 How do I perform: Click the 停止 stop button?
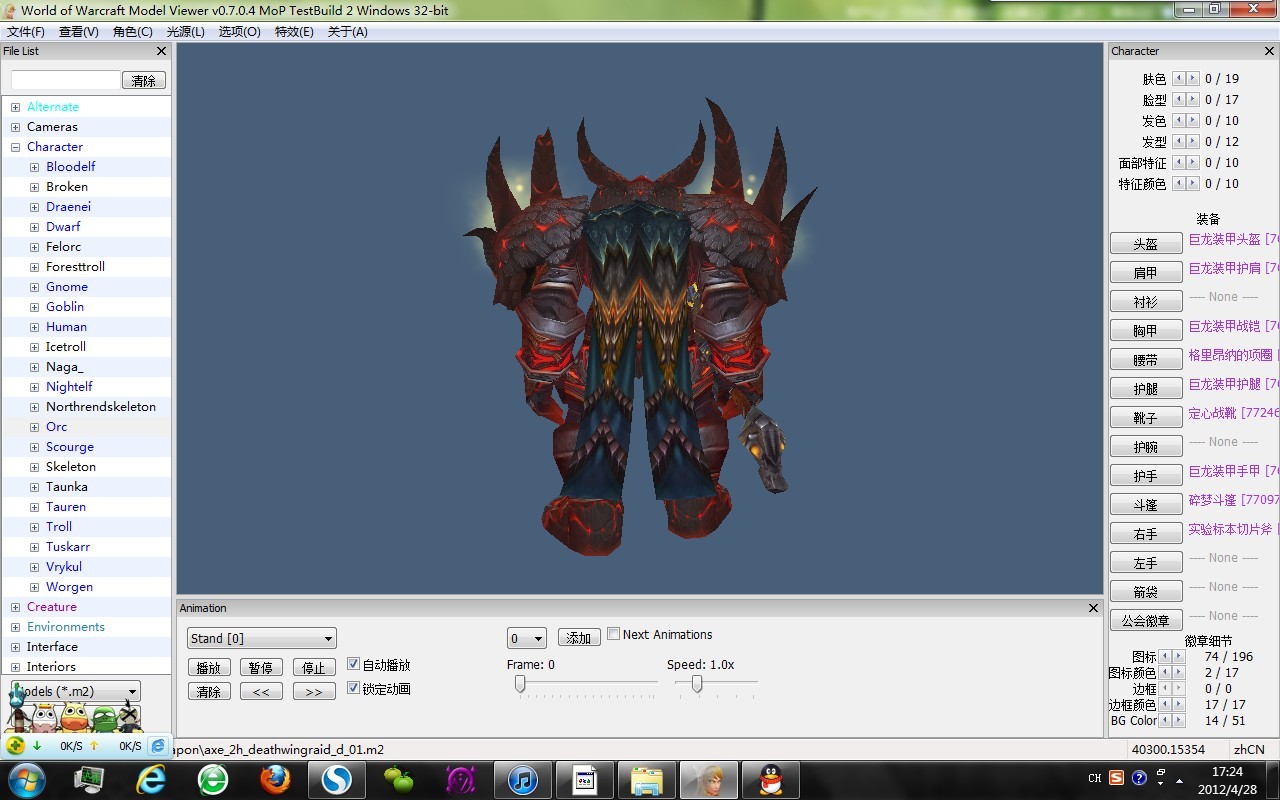(314, 667)
